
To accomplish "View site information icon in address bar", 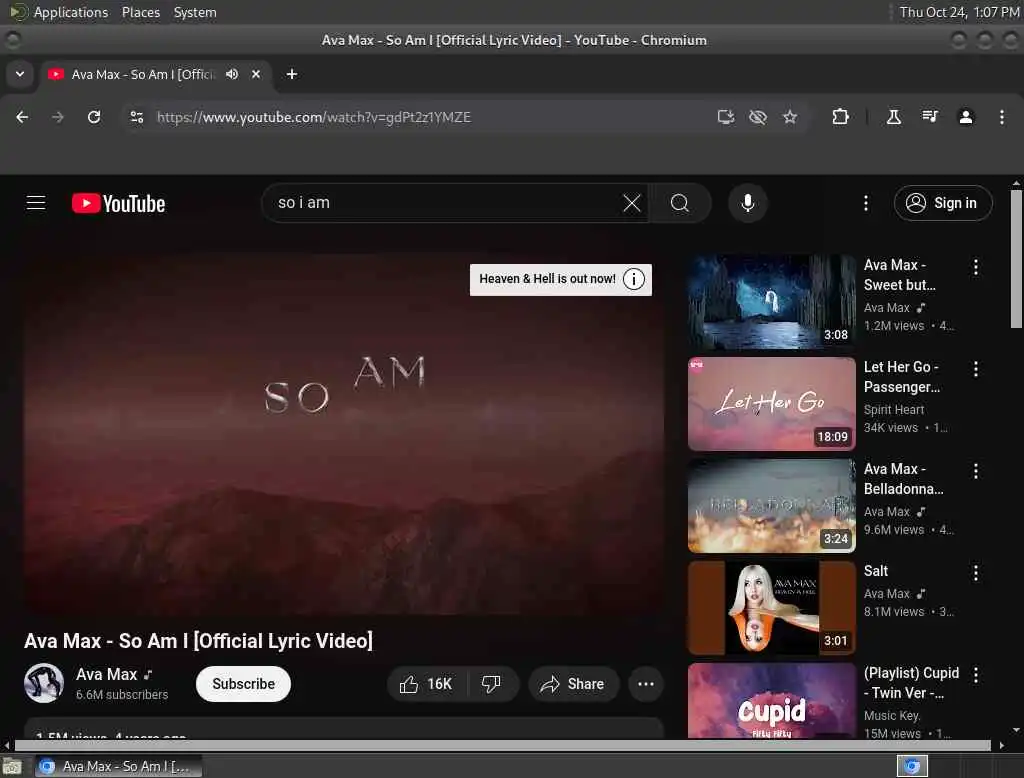I will coord(136,117).
